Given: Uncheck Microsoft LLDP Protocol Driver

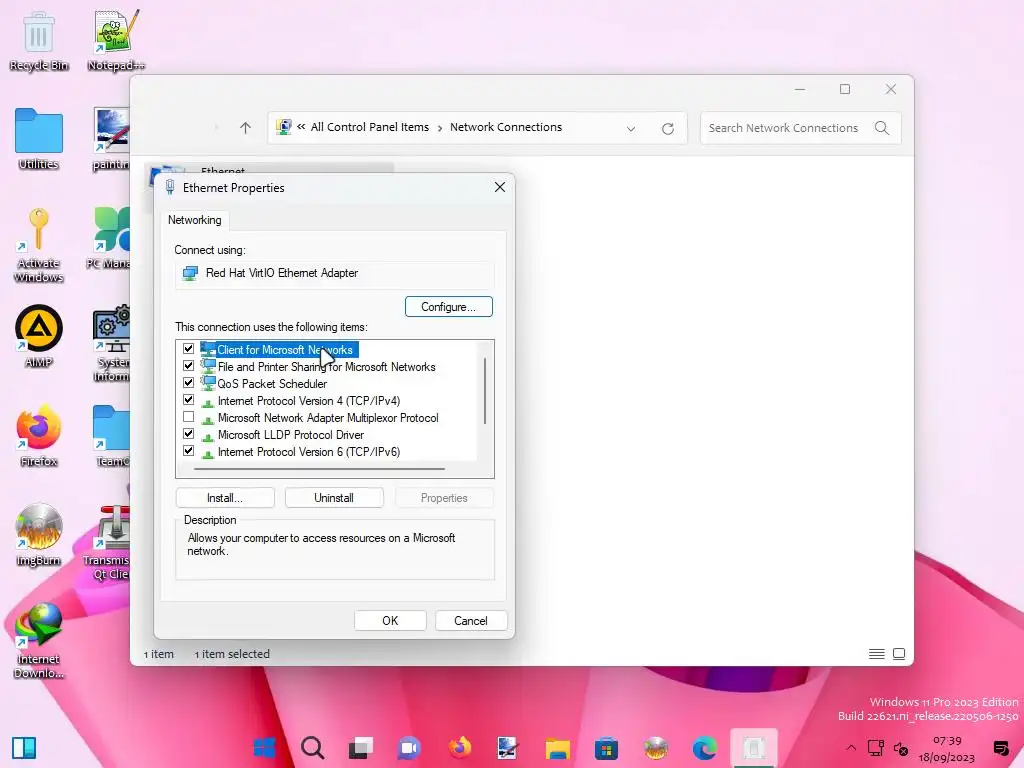Looking at the screenshot, I should pyautogui.click(x=189, y=434).
